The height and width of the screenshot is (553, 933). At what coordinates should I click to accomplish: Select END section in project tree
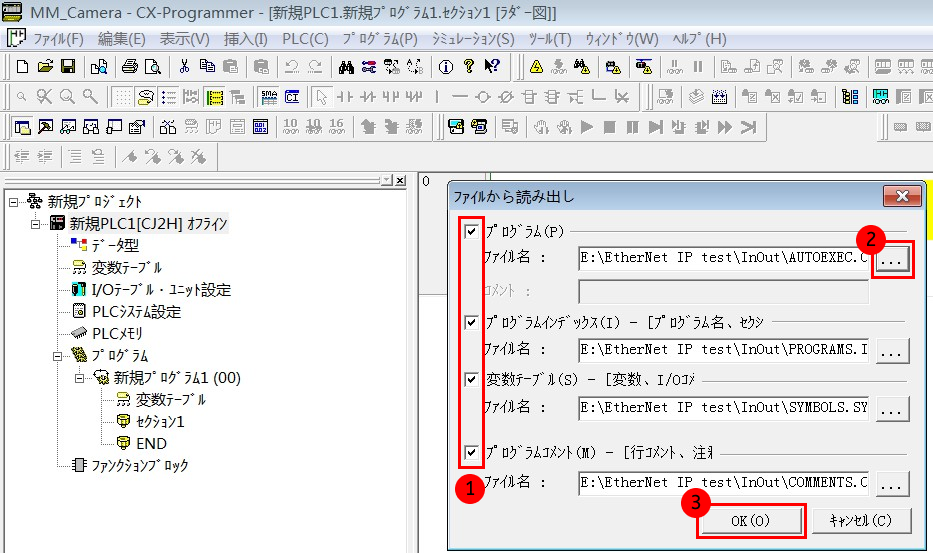[x=151, y=444]
